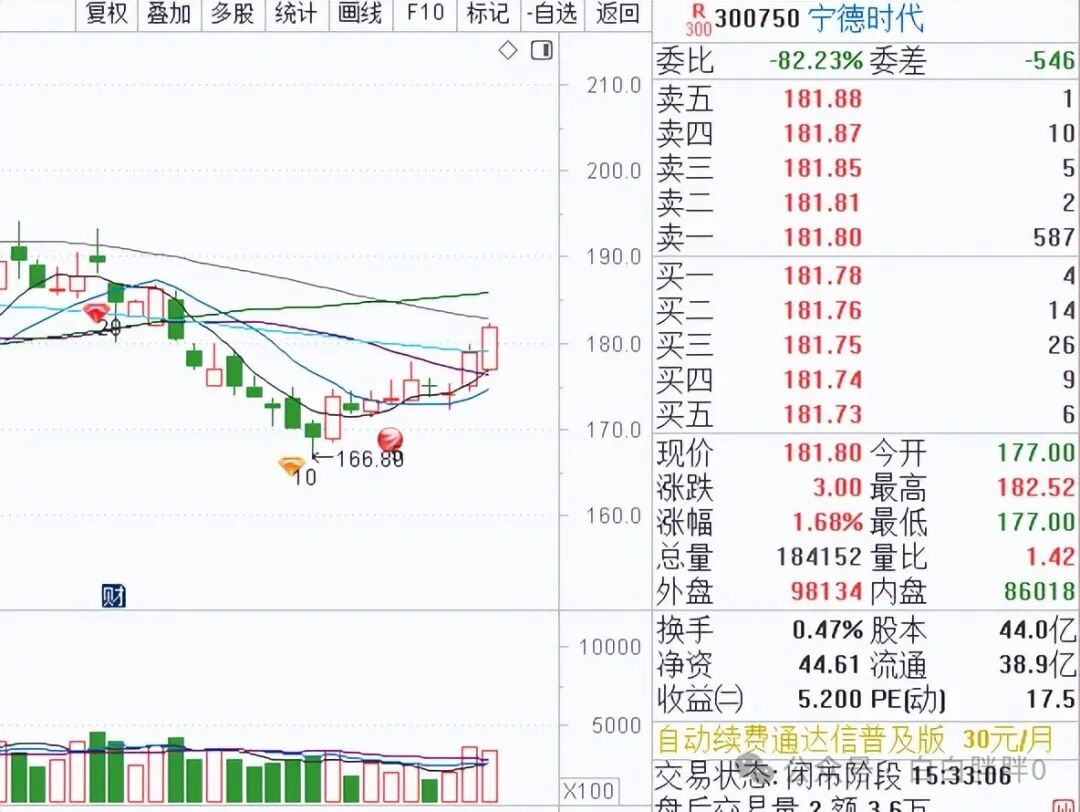Select the 买一 price 181.78
Viewport: 1080px width, 812px height.
point(823,276)
